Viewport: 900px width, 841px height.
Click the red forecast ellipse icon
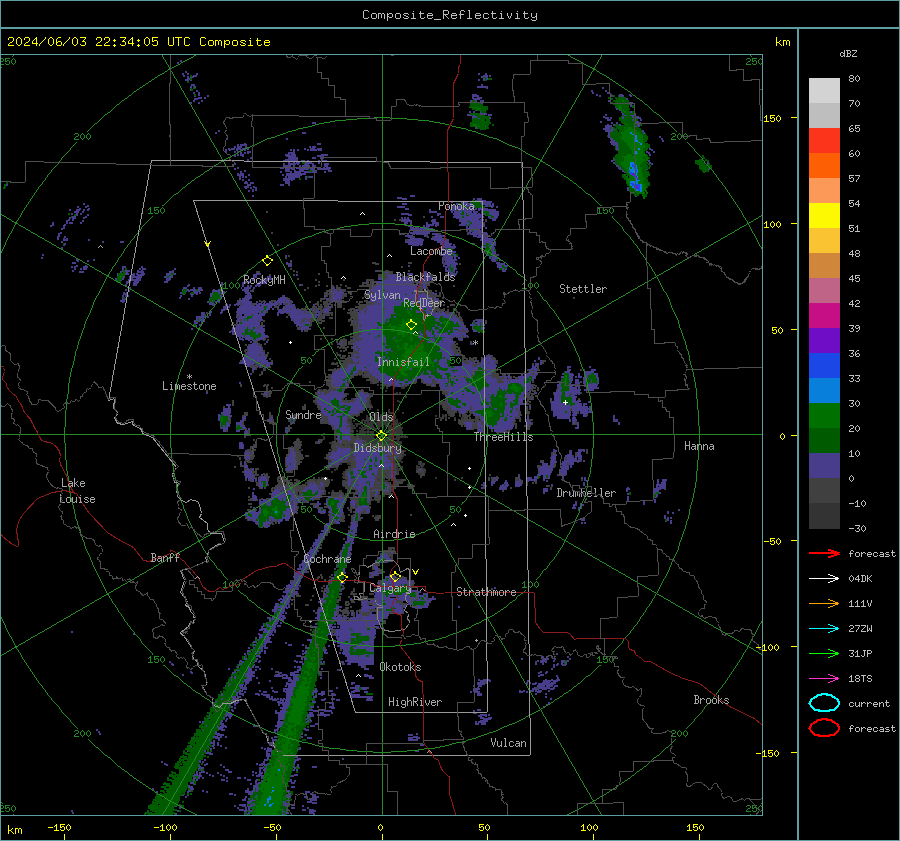click(824, 728)
